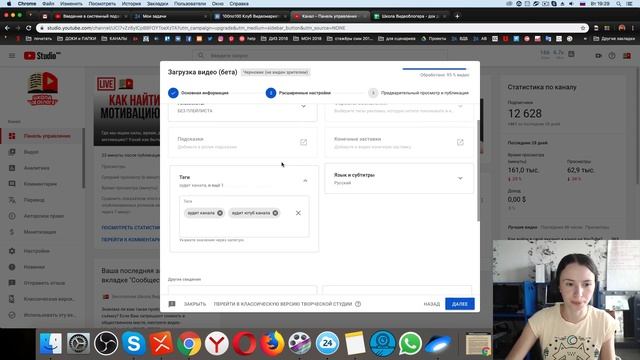This screenshot has width=640, height=360.
Task: Click the НАЗАД button
Action: click(431, 304)
